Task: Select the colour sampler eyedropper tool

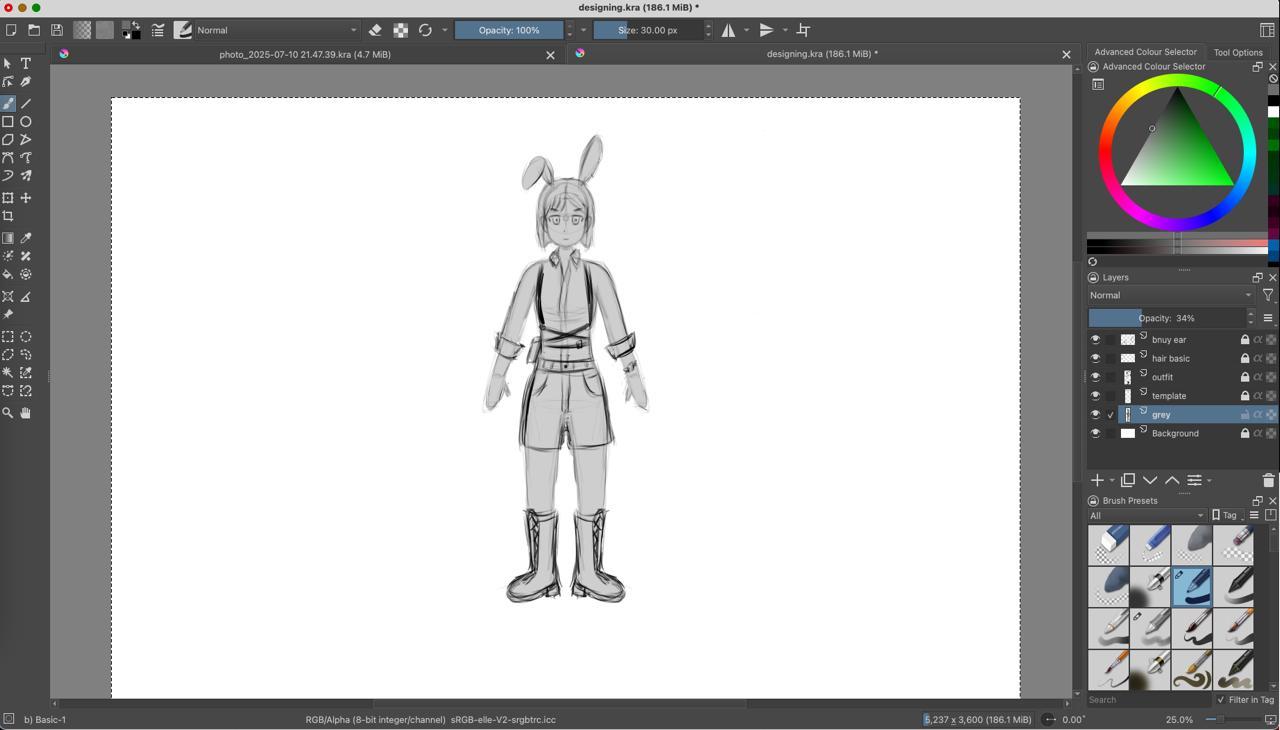Action: pos(26,238)
